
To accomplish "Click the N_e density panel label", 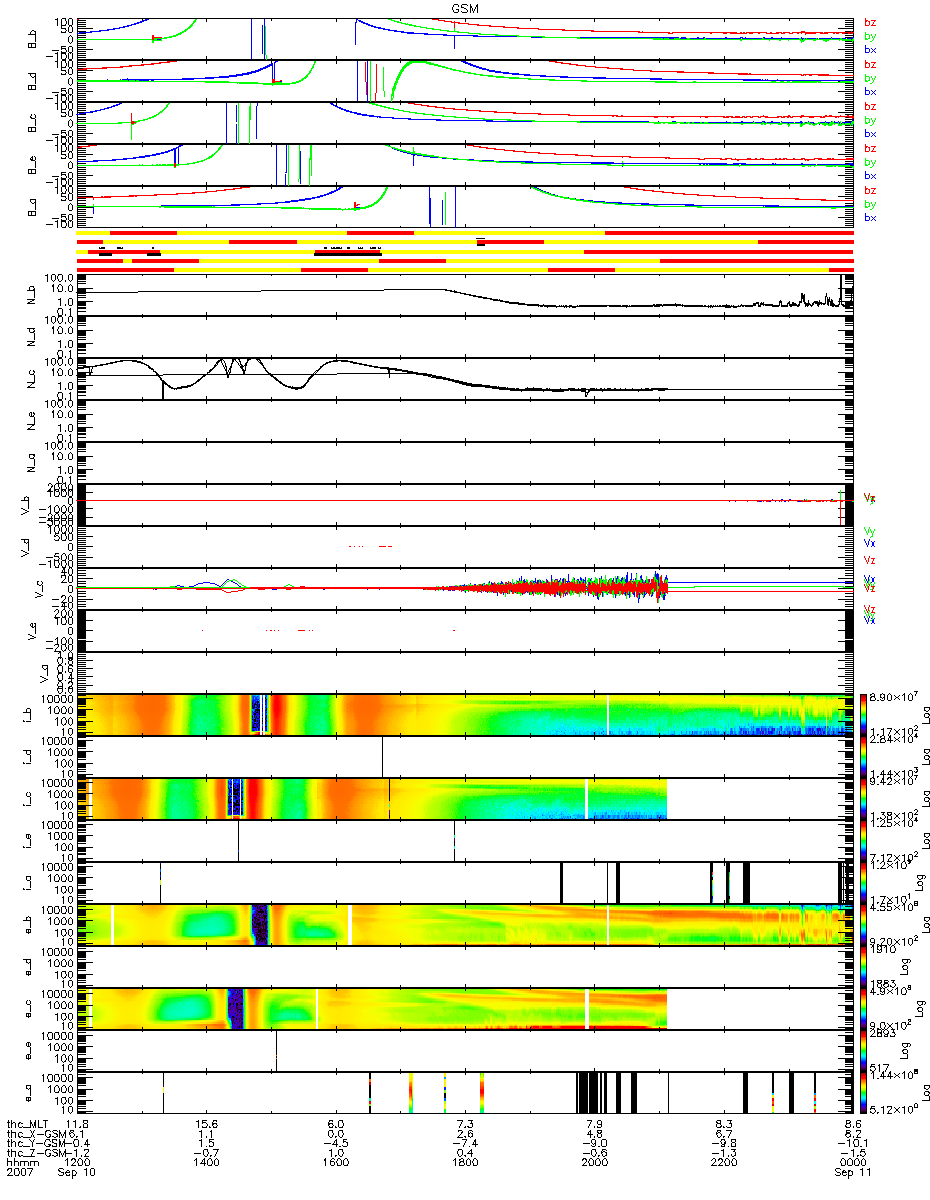I will pos(33,419).
